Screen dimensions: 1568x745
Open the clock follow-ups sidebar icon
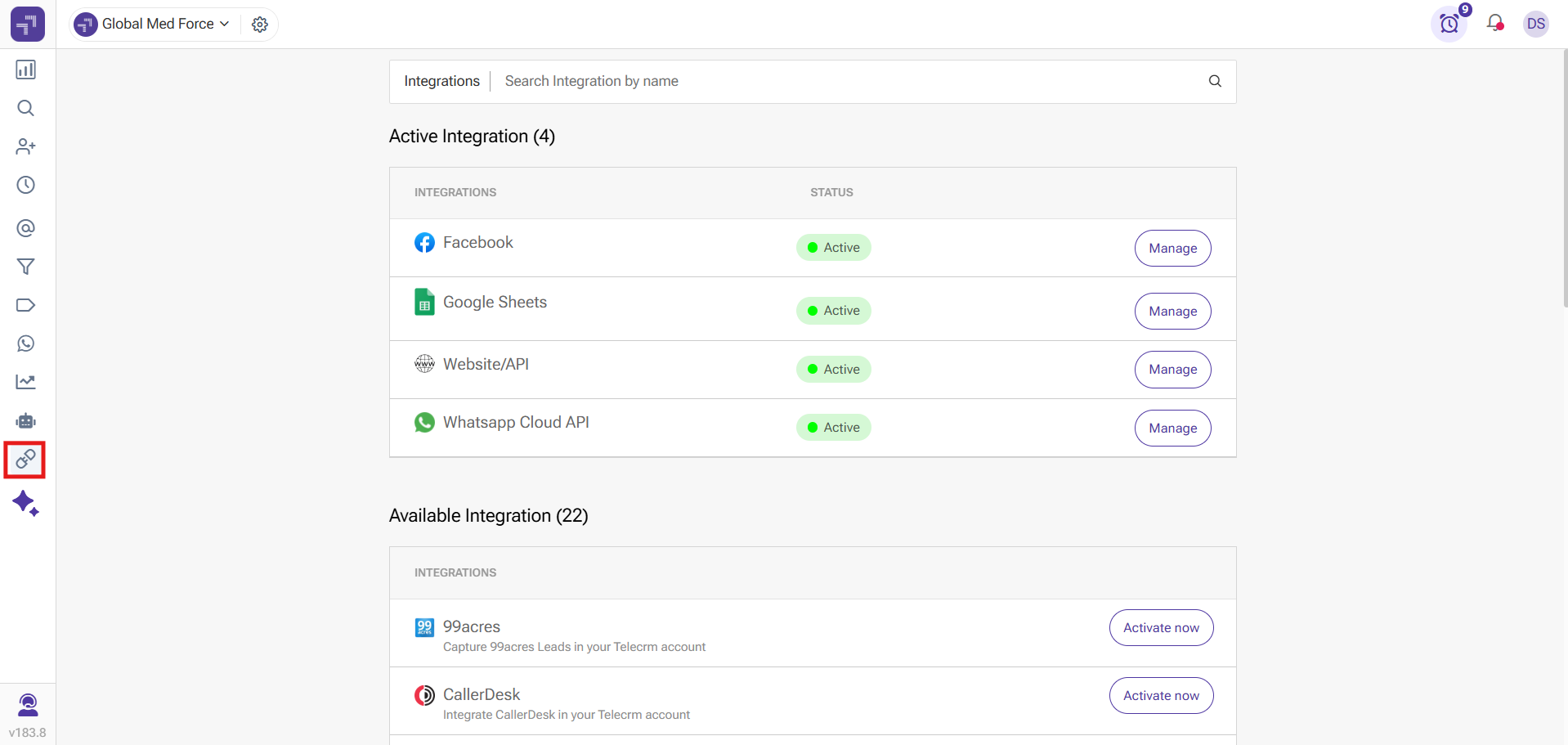tap(26, 185)
